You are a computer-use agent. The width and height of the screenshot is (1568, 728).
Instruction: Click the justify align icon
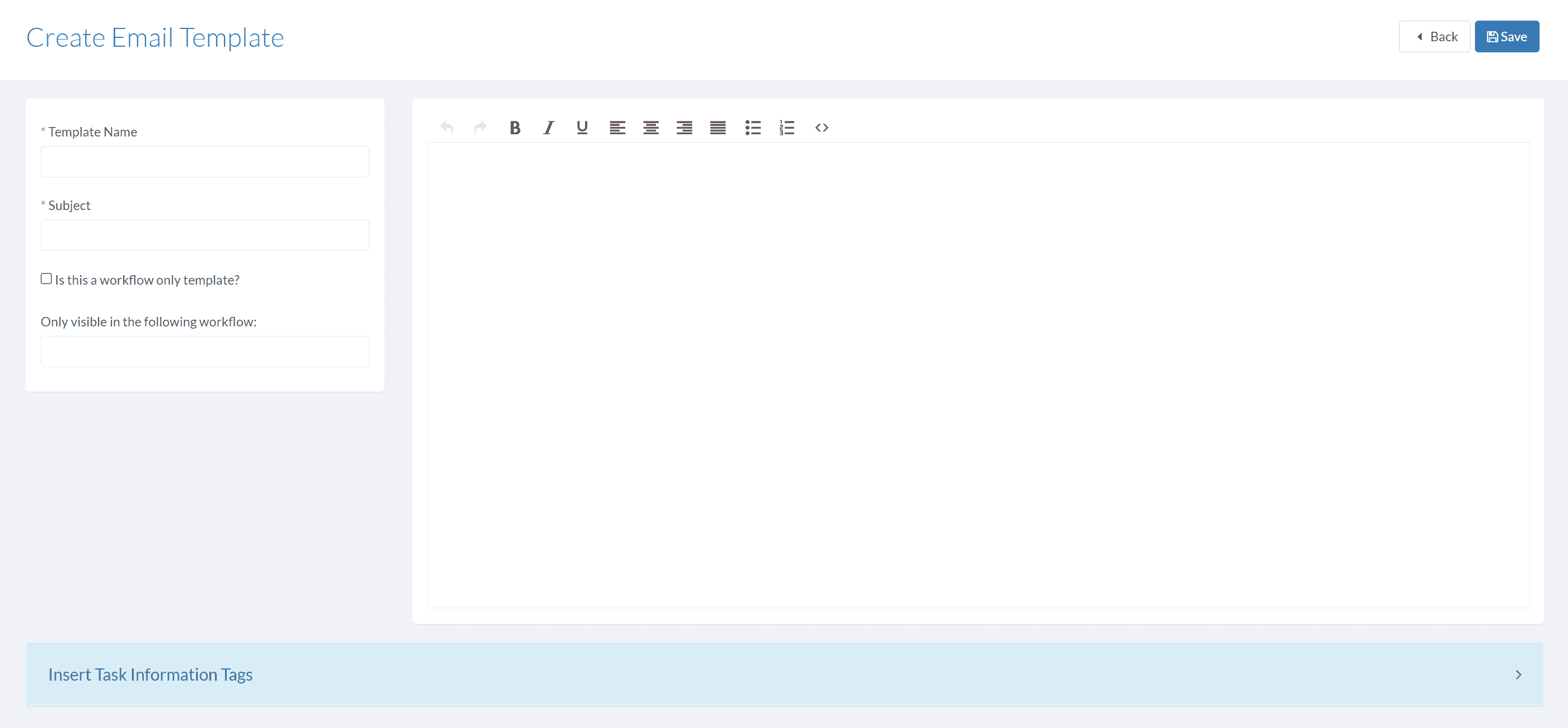point(719,127)
